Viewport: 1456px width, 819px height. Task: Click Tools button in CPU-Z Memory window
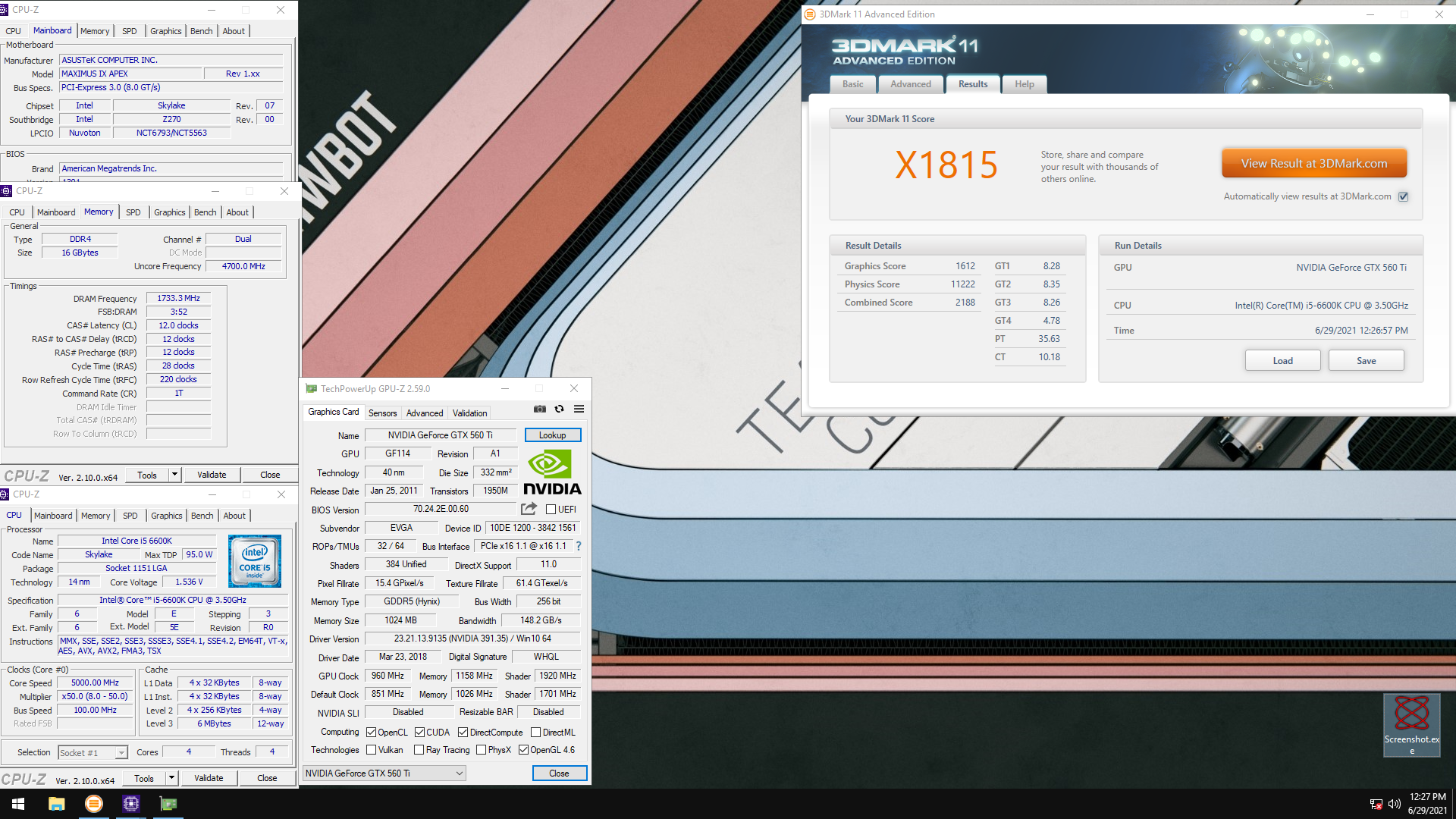pos(147,475)
